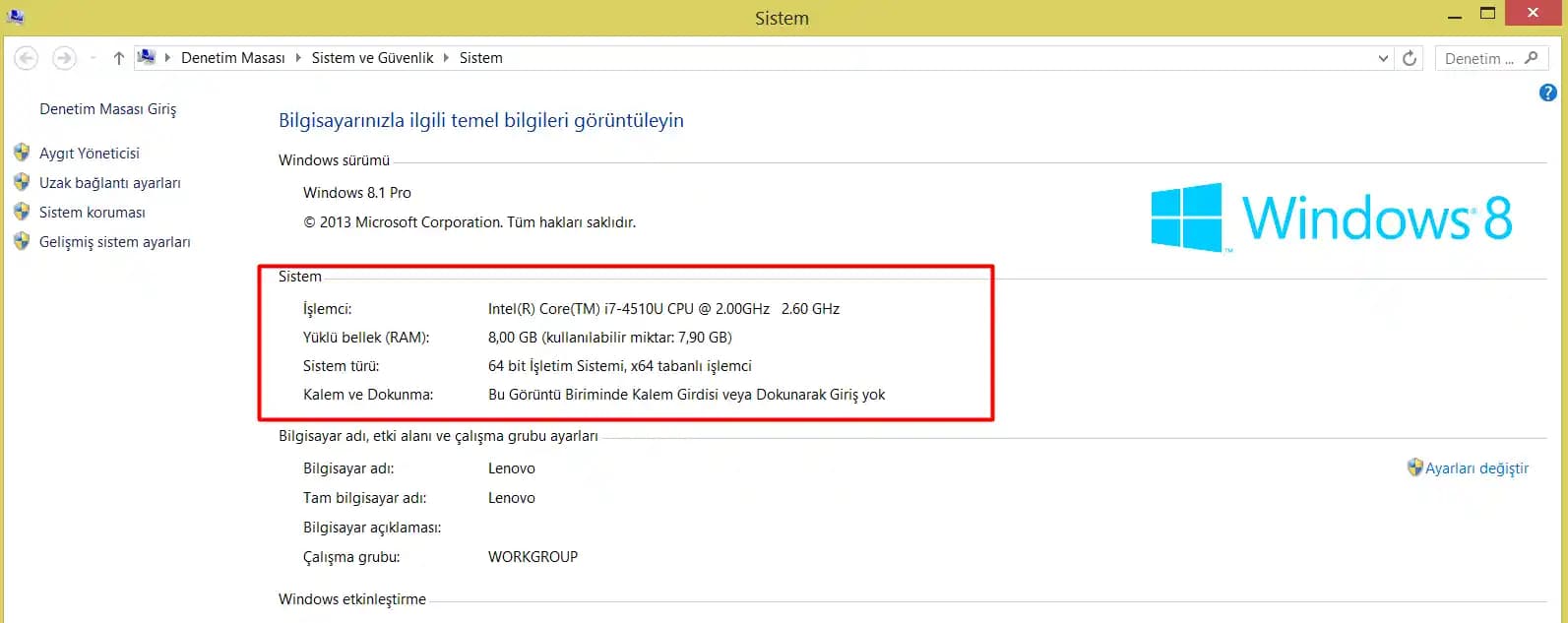
Task: Click Lenovo next to Tam bilgisayar adı
Action: 512,498
